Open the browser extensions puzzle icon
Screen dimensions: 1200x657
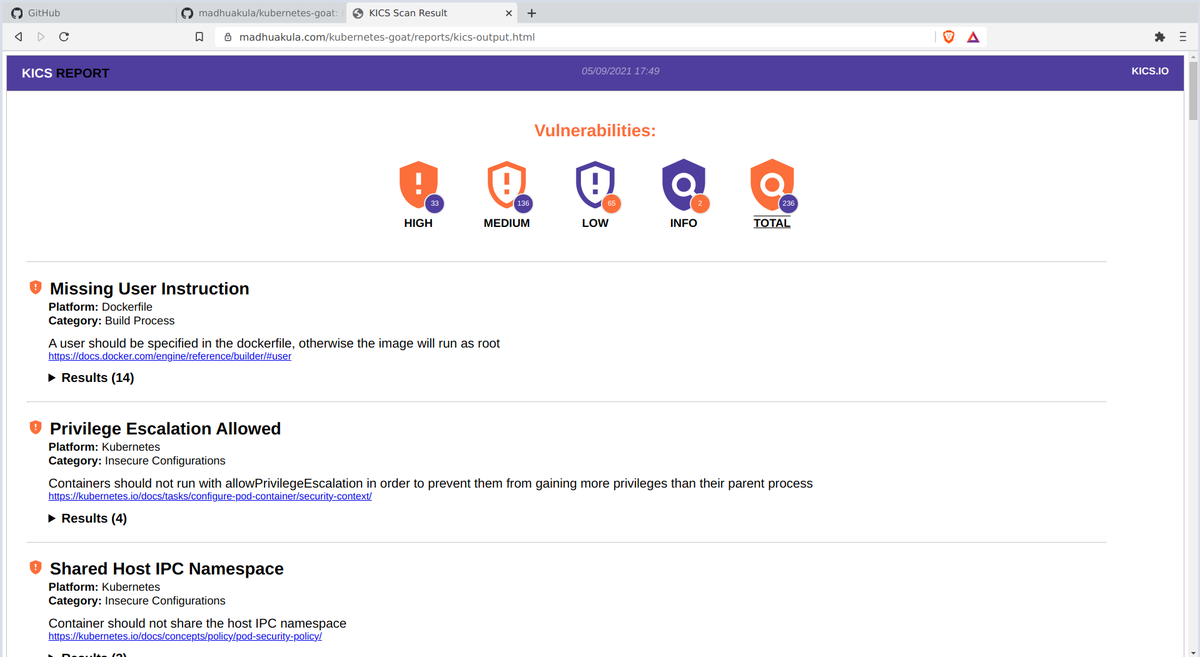point(1159,37)
